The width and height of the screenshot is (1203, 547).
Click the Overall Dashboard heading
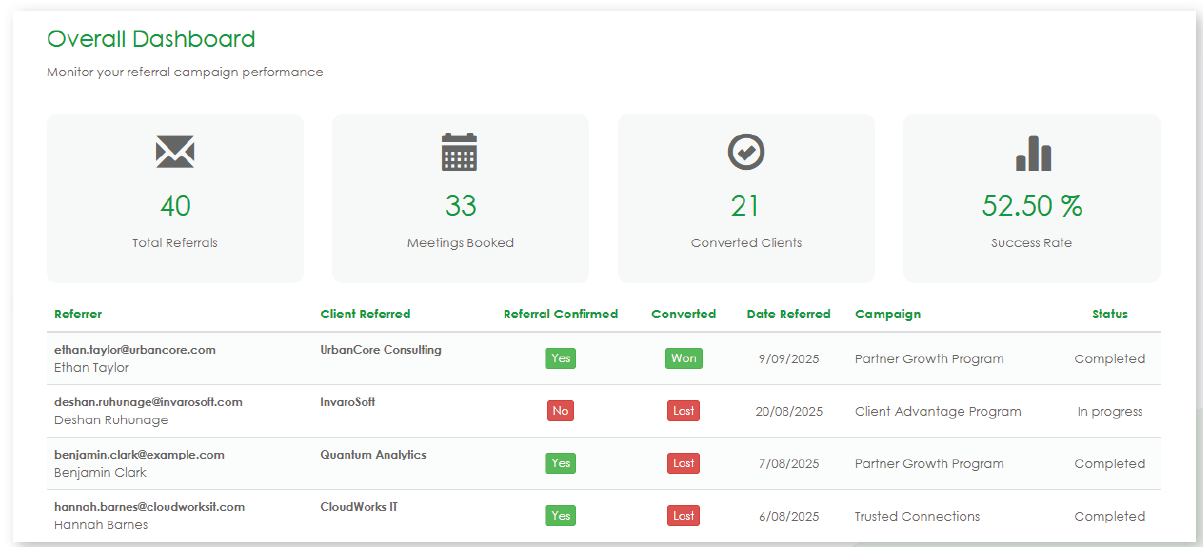point(151,39)
